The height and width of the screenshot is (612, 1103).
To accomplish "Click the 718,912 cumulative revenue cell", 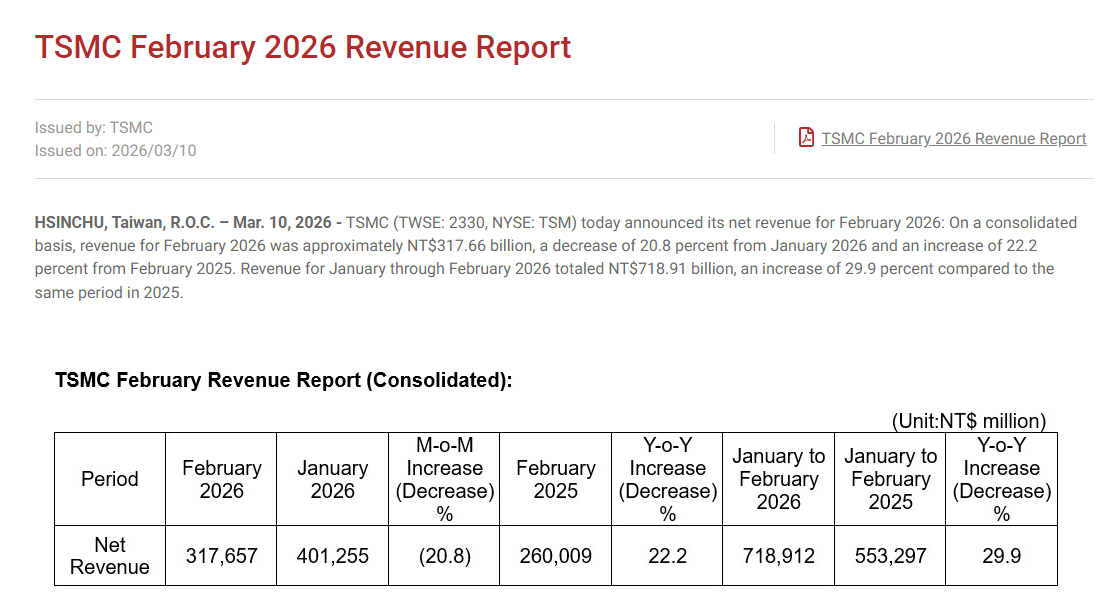I will [x=778, y=556].
